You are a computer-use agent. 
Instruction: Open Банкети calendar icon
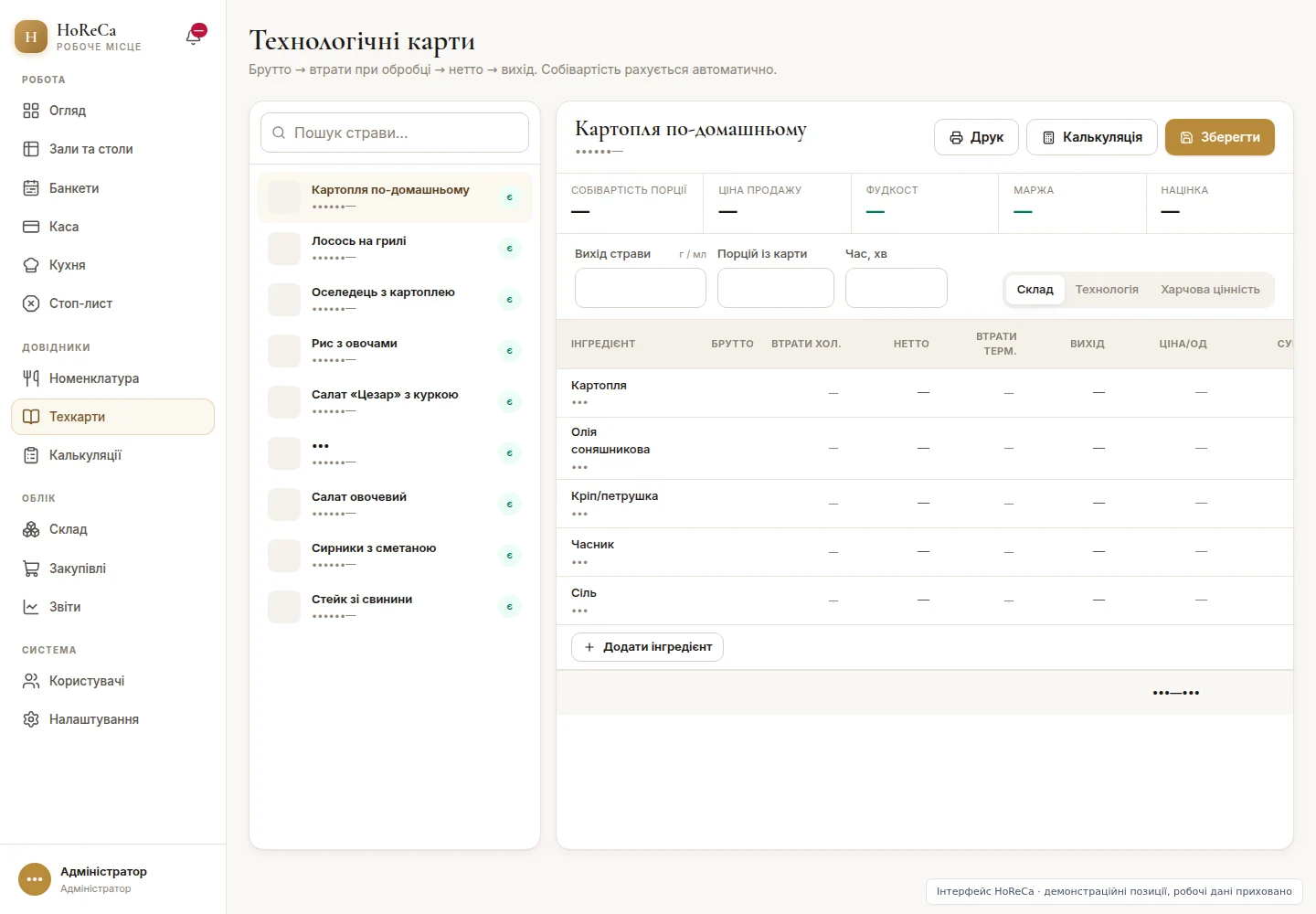click(31, 188)
